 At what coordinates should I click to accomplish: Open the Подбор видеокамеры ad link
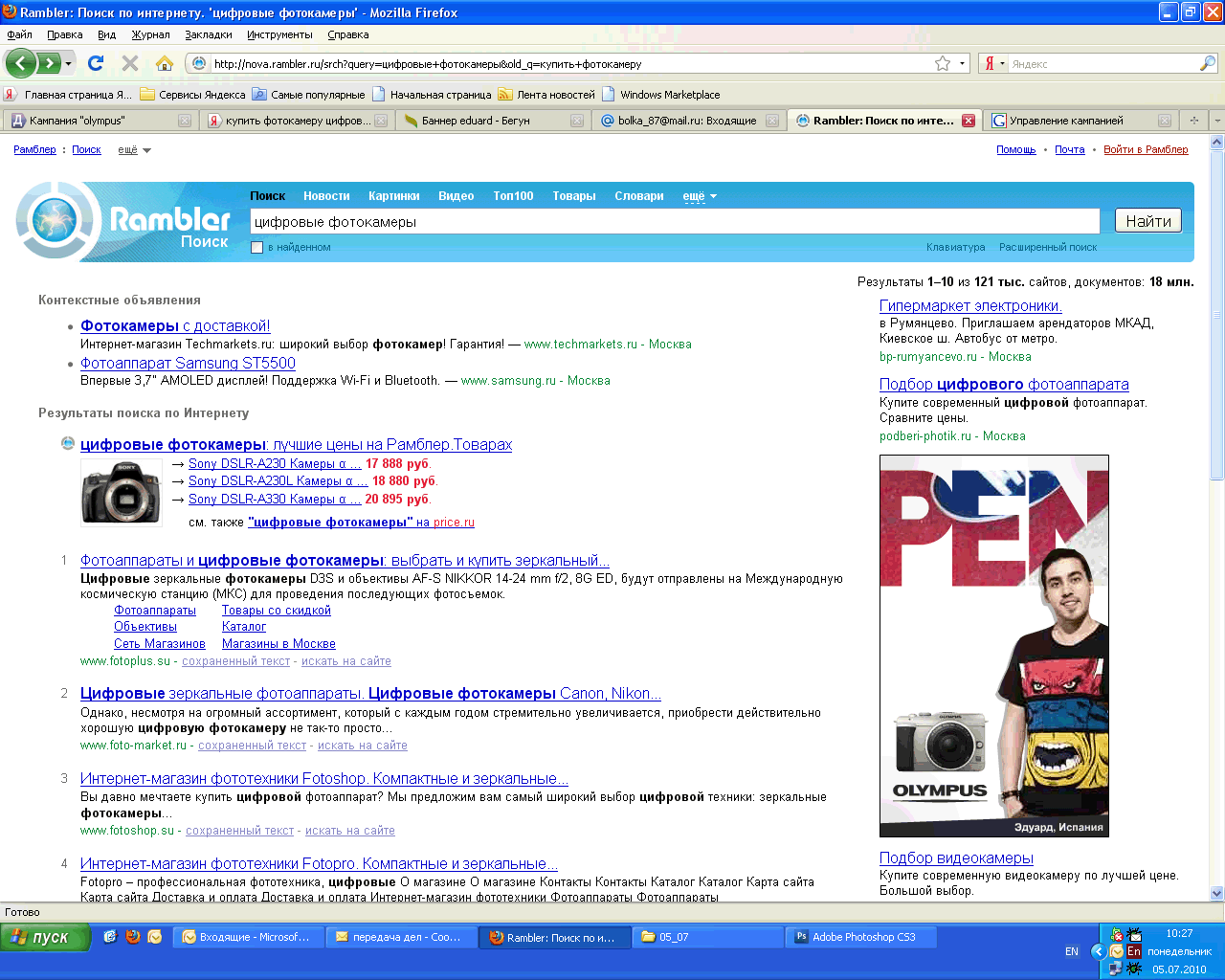click(x=956, y=858)
